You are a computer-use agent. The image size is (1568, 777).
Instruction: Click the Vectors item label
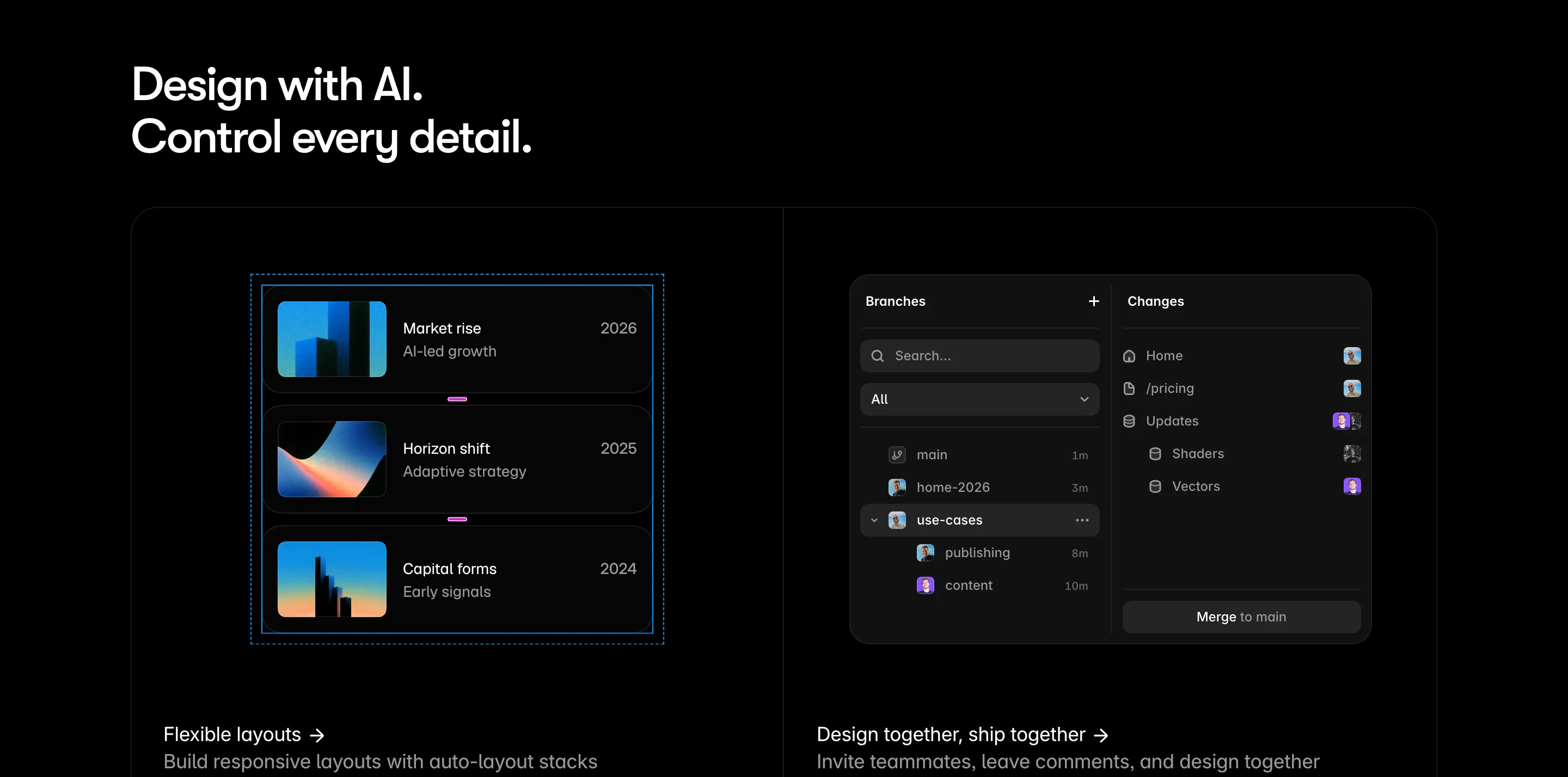coord(1196,486)
